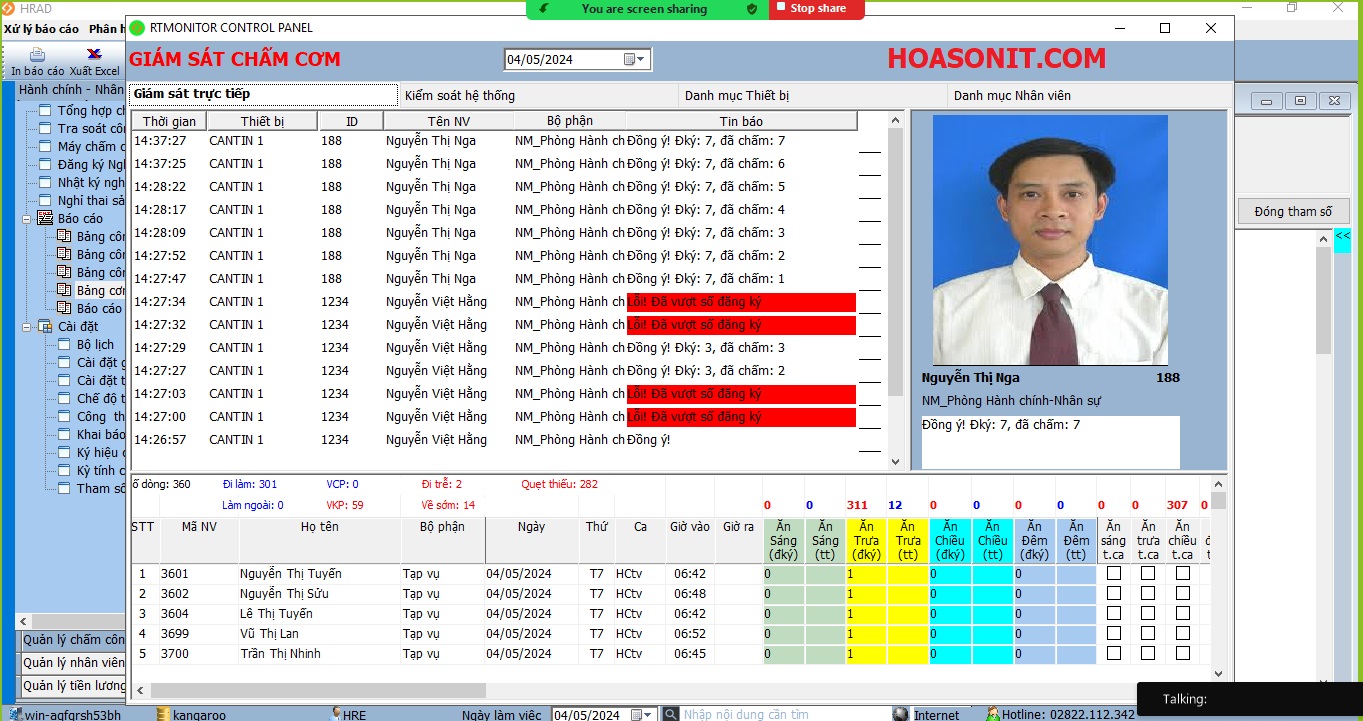Screen dimensions: 1363x721
Task: Tick Ăn chiều t.ca checkbox for row 5
Action: click(1183, 654)
